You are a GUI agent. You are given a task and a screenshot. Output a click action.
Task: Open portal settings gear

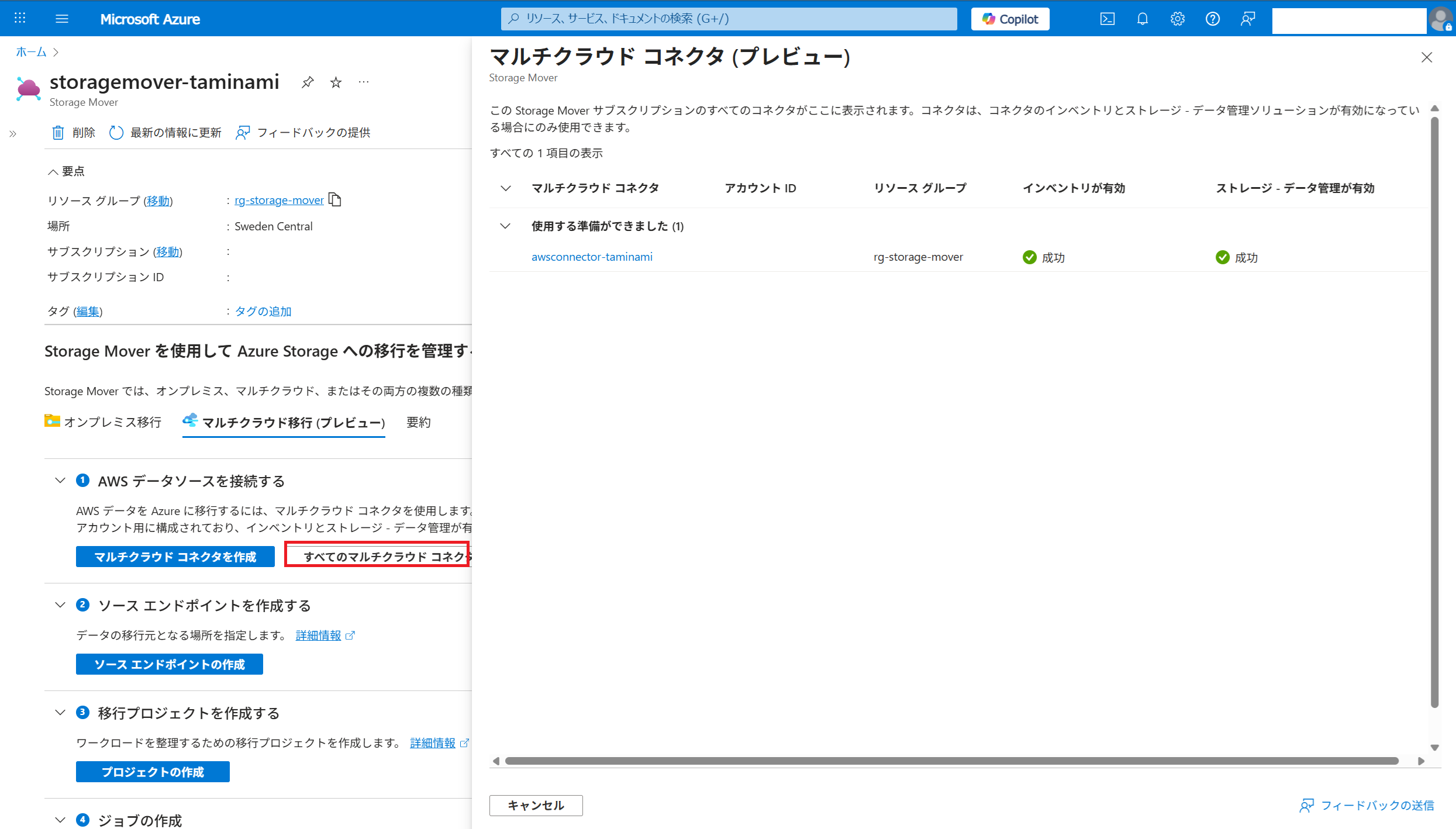(x=1178, y=19)
